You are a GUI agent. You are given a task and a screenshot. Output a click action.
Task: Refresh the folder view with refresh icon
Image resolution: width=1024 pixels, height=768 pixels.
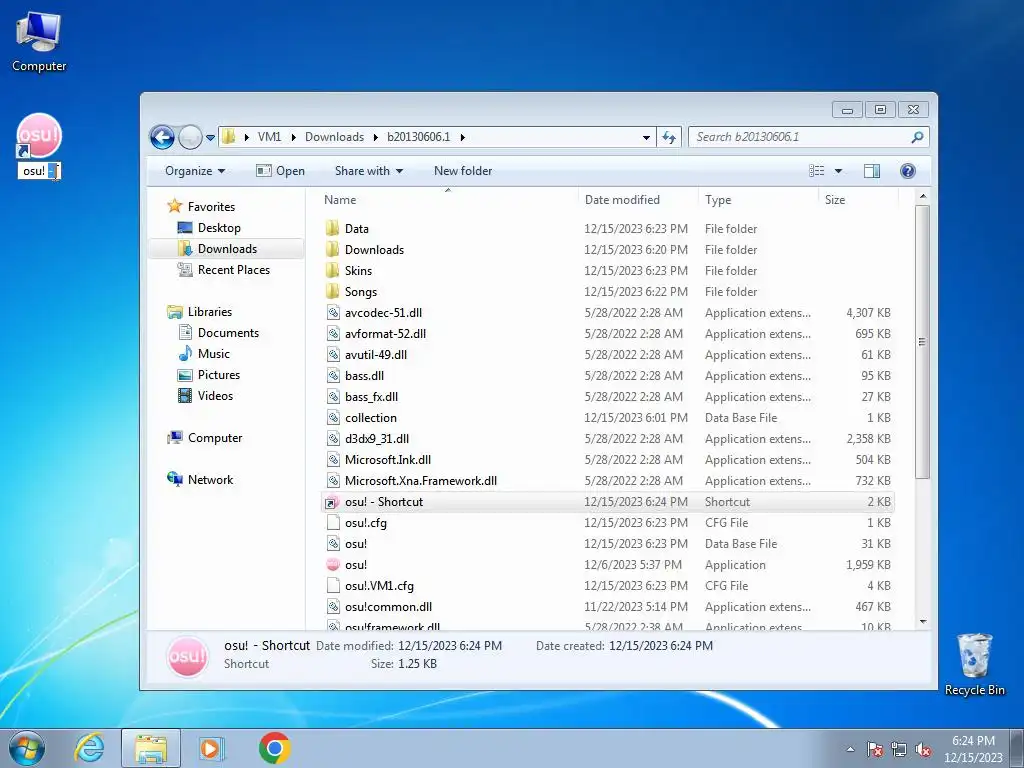coord(669,137)
